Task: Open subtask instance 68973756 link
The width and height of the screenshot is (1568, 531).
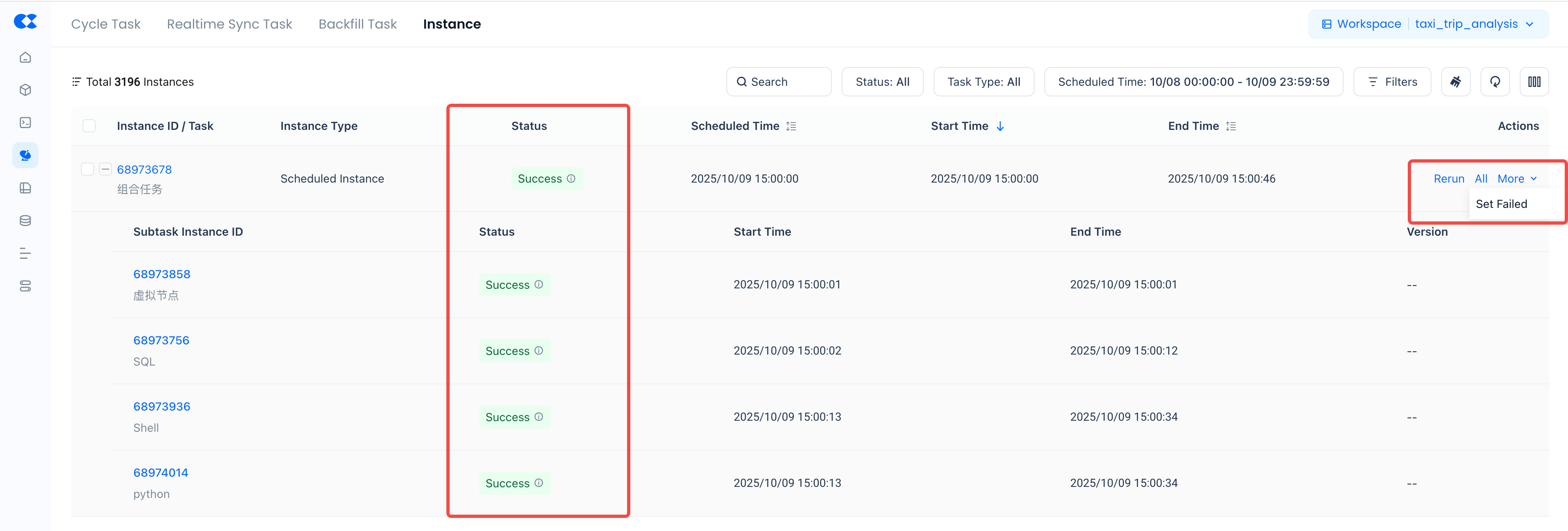Action: (161, 340)
